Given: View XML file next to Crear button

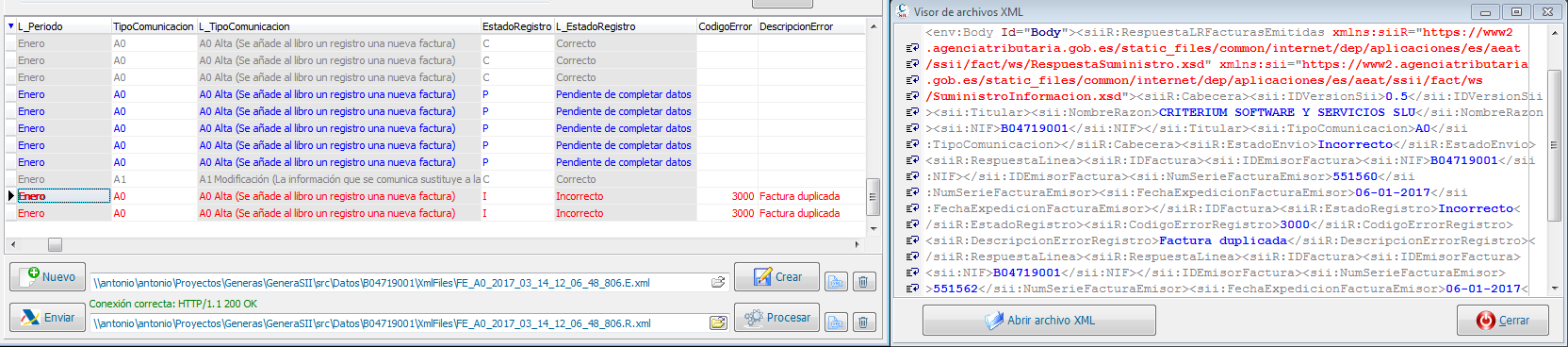Looking at the screenshot, I should [836, 282].
